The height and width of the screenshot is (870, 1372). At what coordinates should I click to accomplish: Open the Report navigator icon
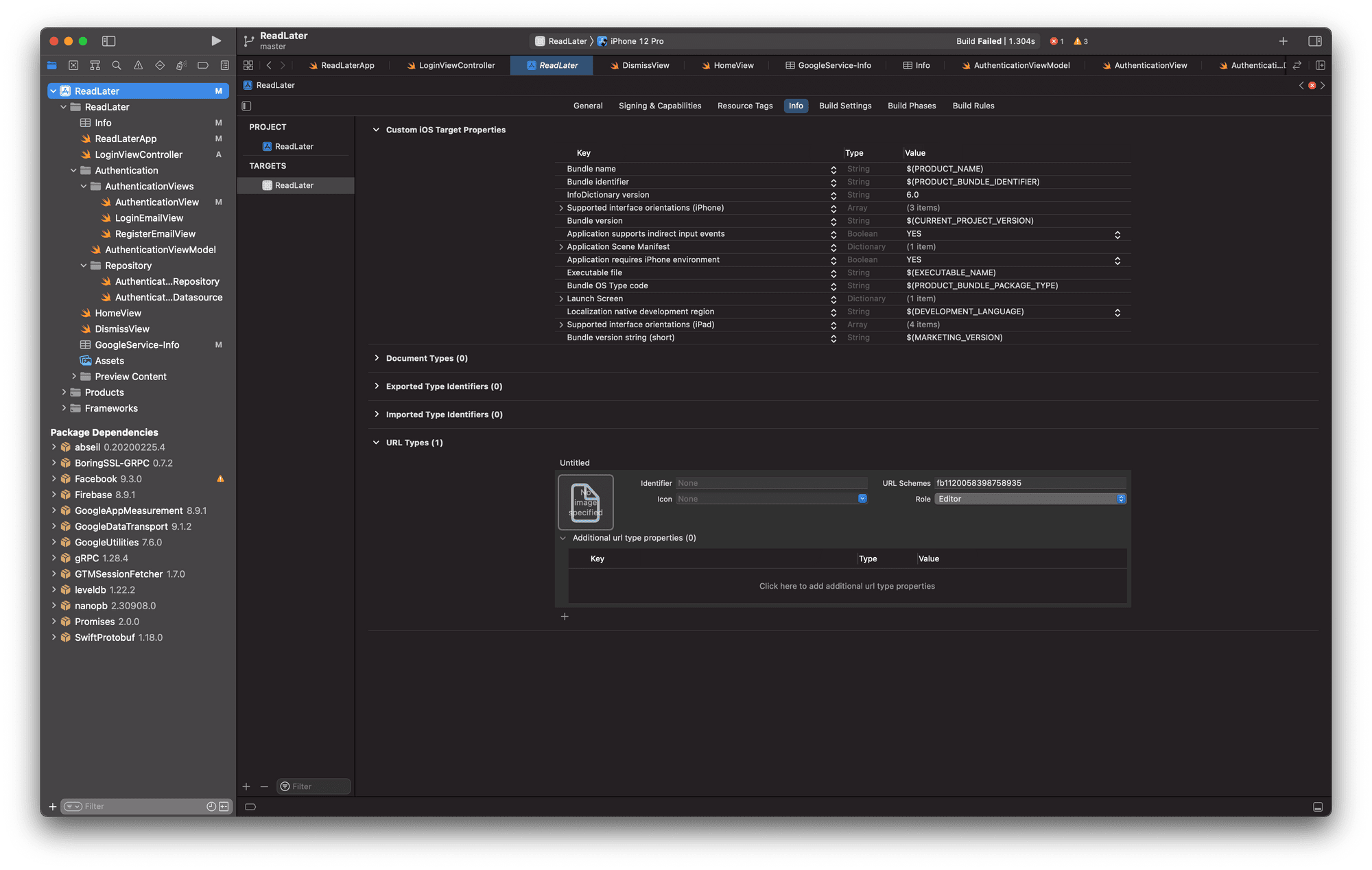click(x=224, y=65)
